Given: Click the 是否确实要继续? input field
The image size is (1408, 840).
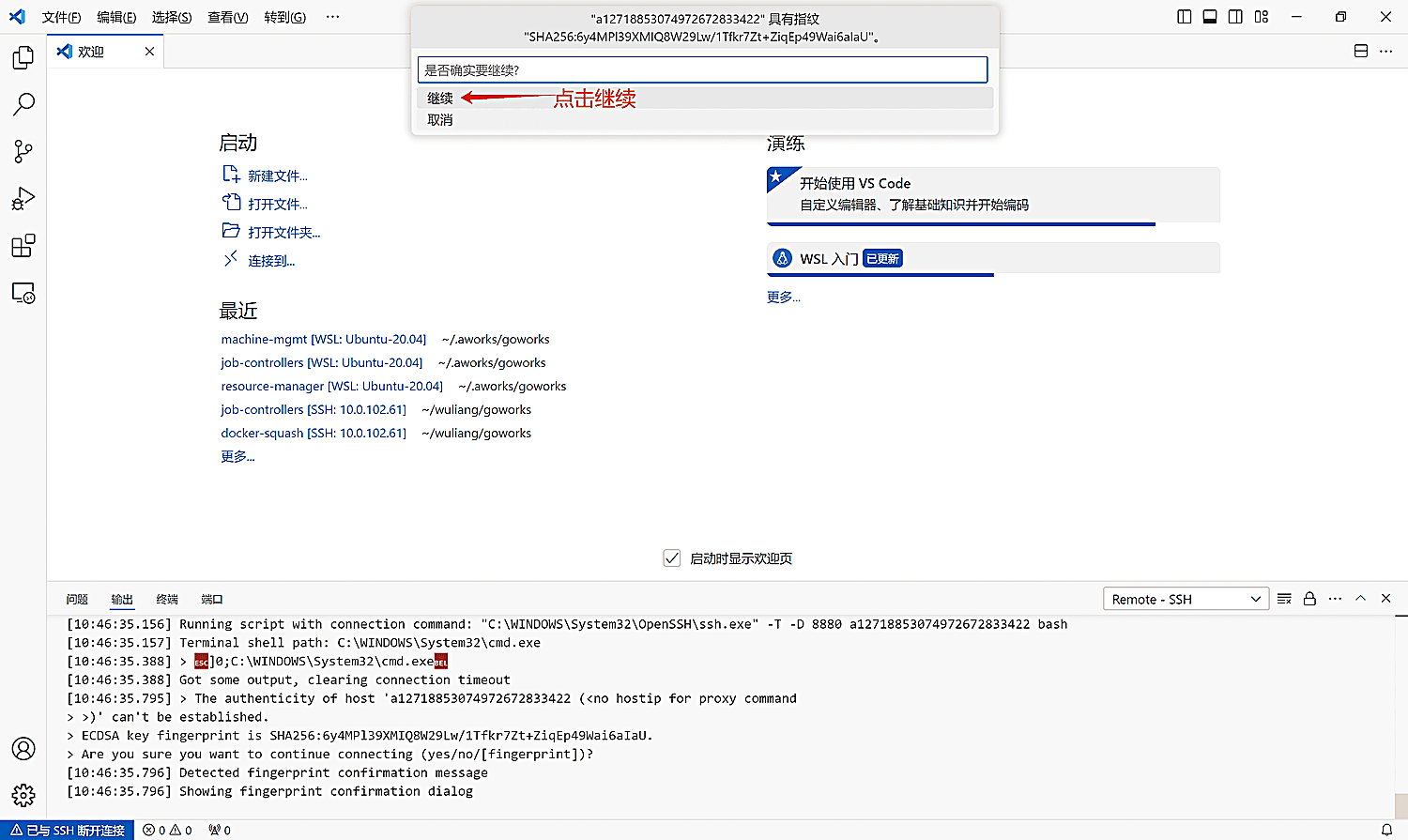Looking at the screenshot, I should click(x=702, y=69).
